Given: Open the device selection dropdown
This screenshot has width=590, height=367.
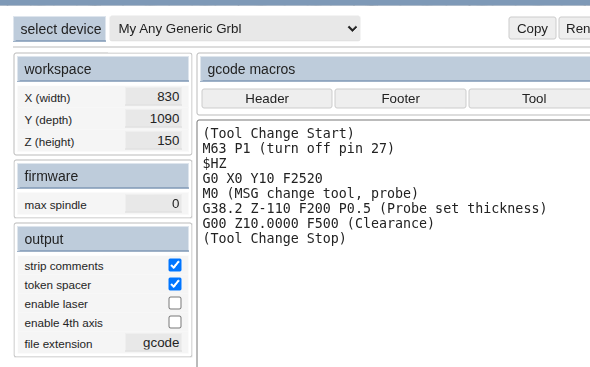Looking at the screenshot, I should (x=235, y=29).
